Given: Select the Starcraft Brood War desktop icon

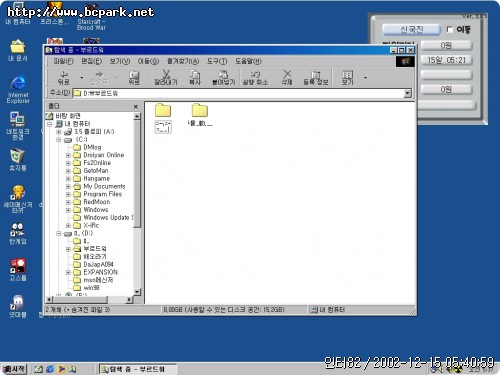Looking at the screenshot, I should point(91,18).
